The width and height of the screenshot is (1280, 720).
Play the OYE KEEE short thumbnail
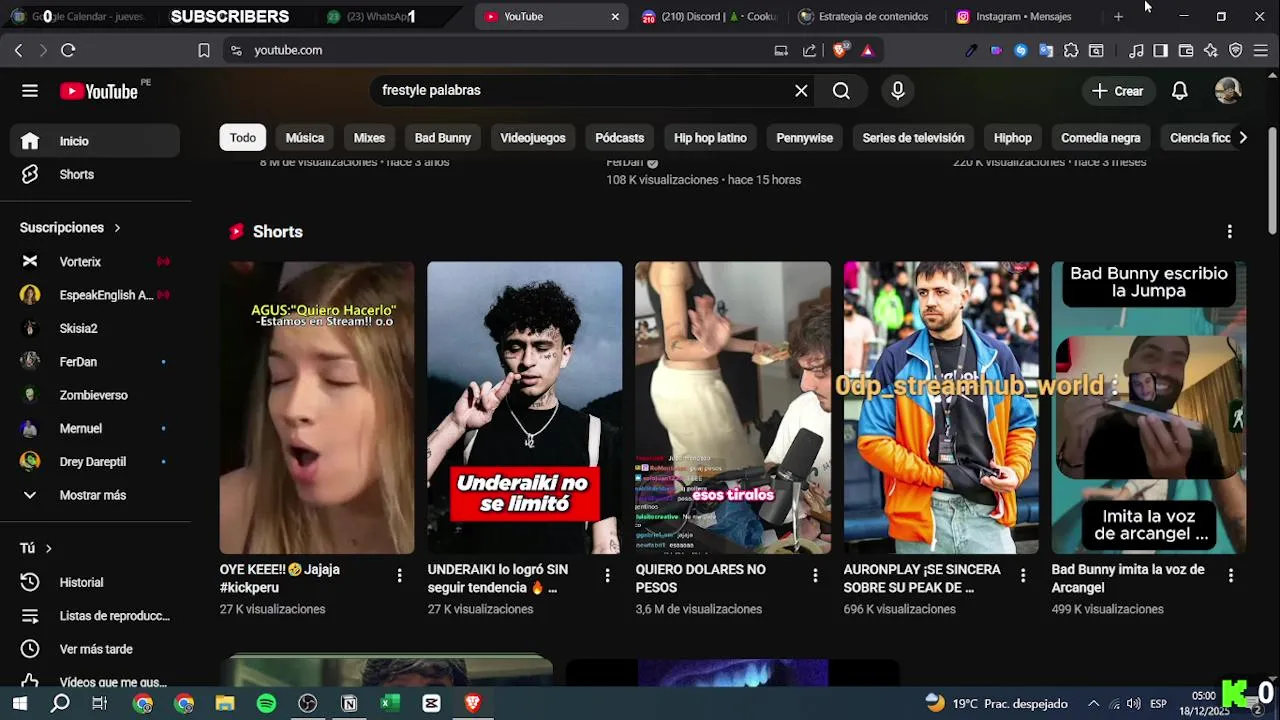[317, 408]
